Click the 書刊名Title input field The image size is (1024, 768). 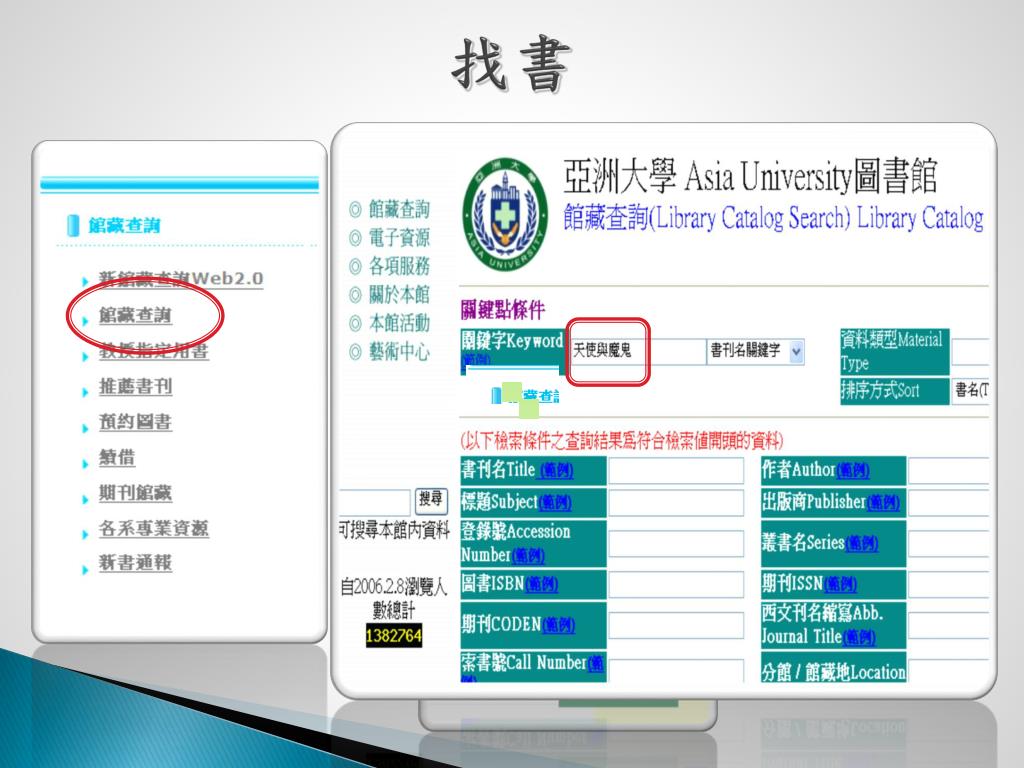click(676, 470)
